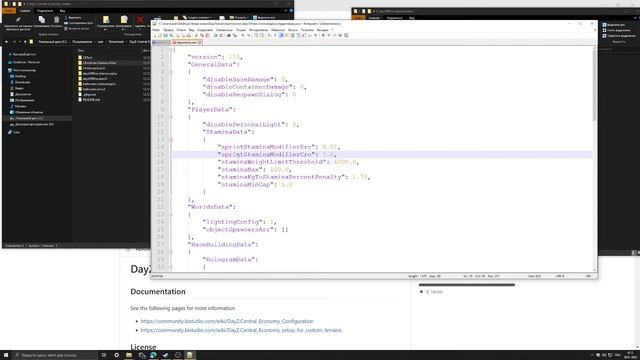Viewport: 640px width, 360px height.
Task: Click the Paste icon in Notepad++ toolbar
Action: coord(208,36)
